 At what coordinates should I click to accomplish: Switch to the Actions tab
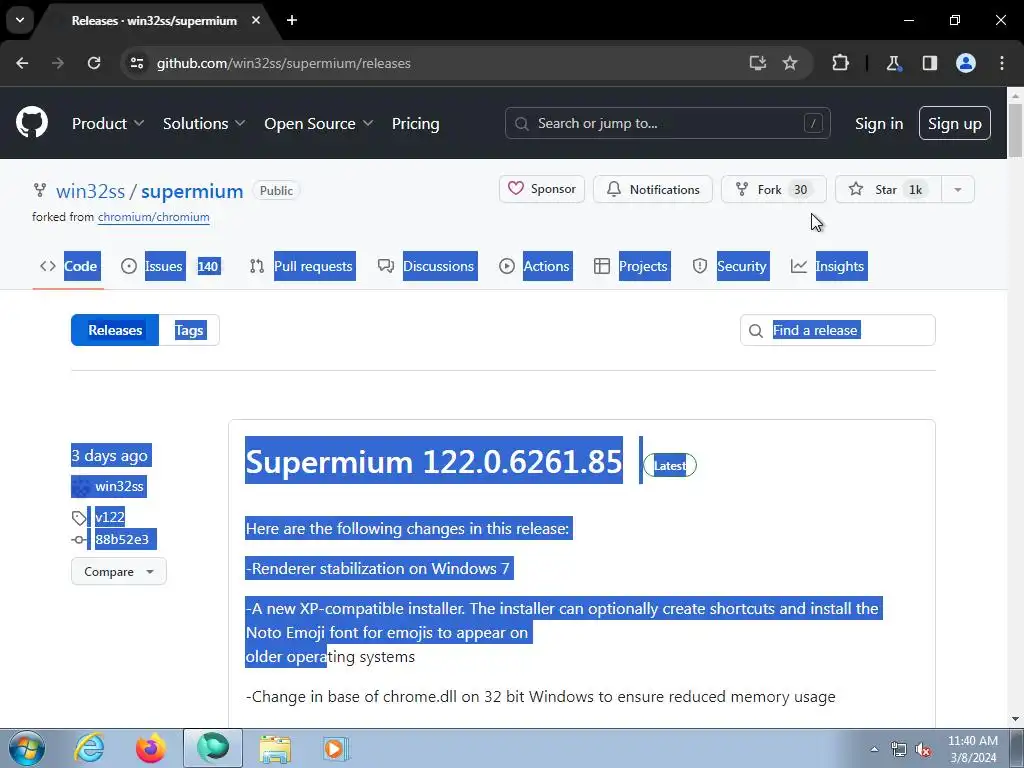coord(535,266)
